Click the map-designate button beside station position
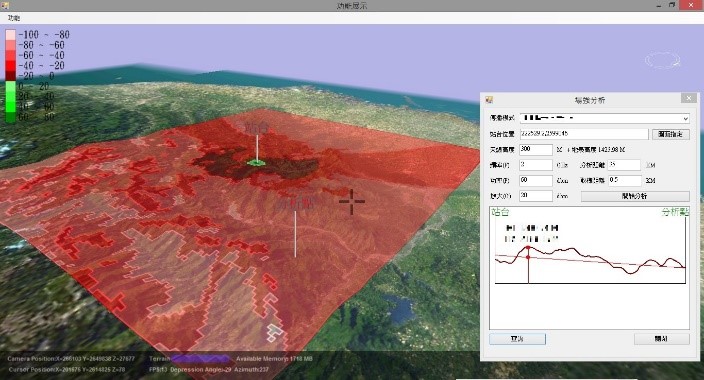The width and height of the screenshot is (704, 380). pos(670,134)
